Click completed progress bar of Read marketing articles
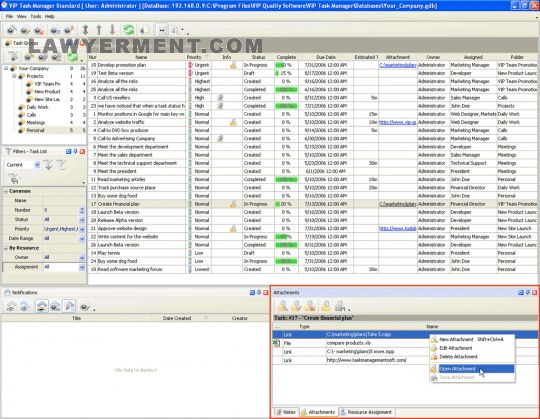The image size is (540, 419). coord(286,179)
